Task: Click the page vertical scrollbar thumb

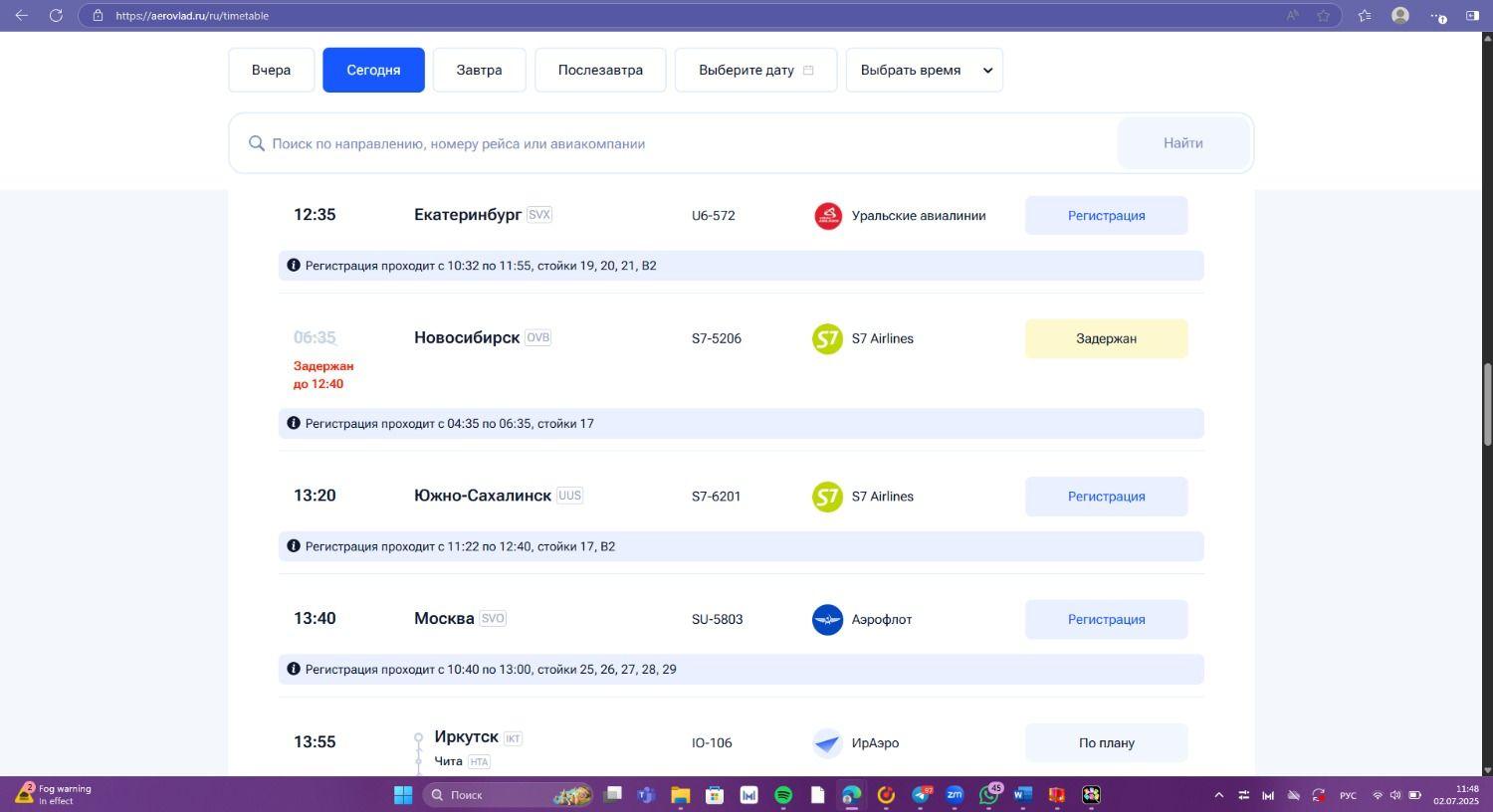Action: pos(1487,403)
